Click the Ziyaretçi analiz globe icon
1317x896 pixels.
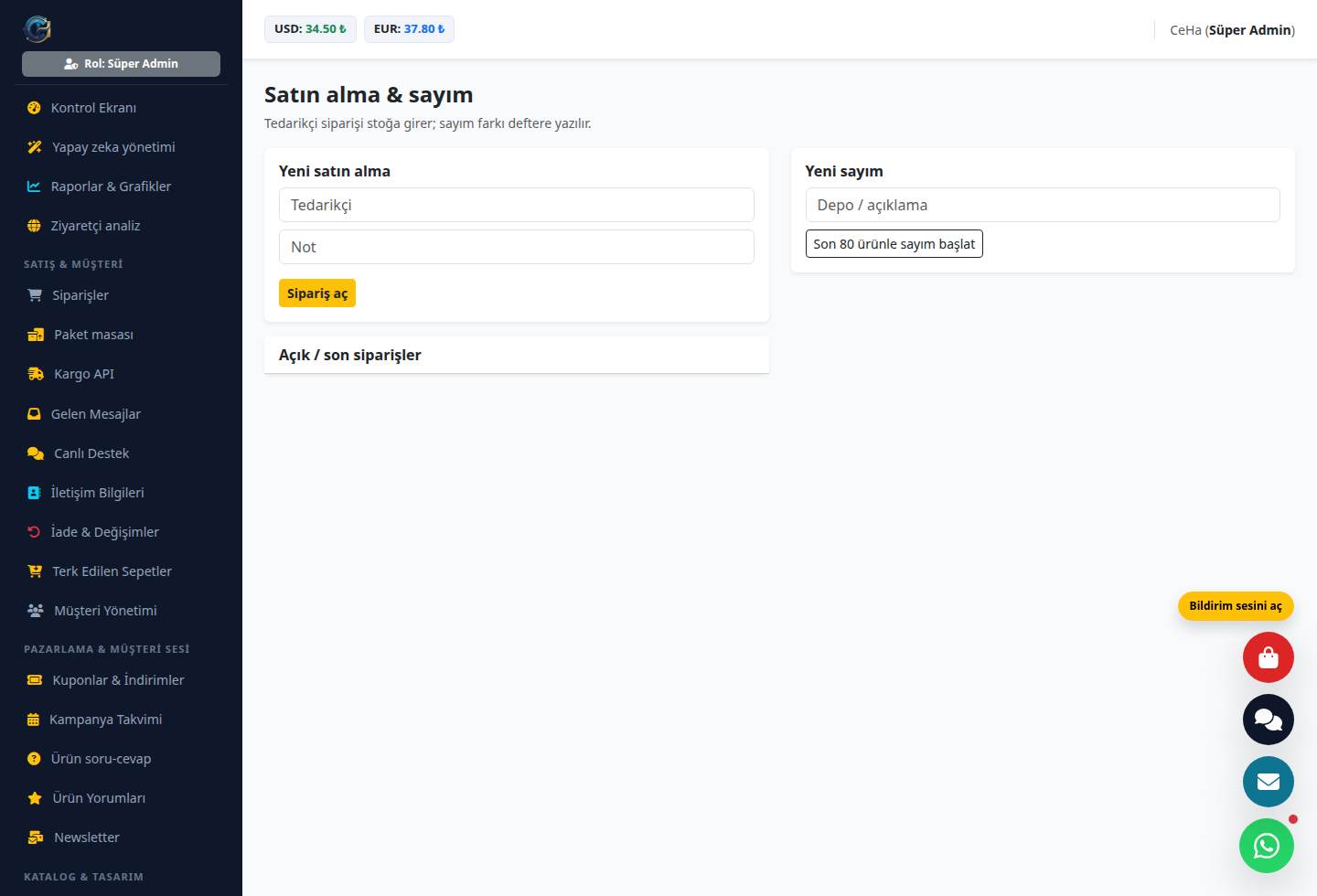point(34,226)
